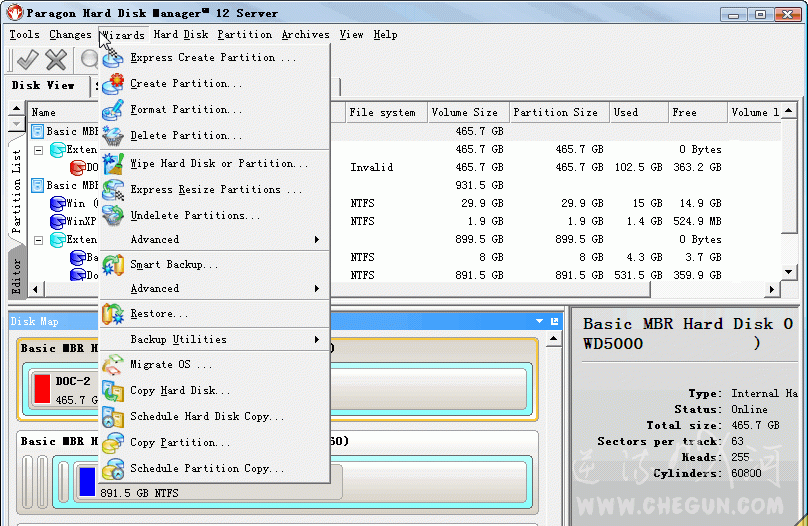This screenshot has width=808, height=526.
Task: Switch to the Partition List side tab
Action: click(x=16, y=191)
